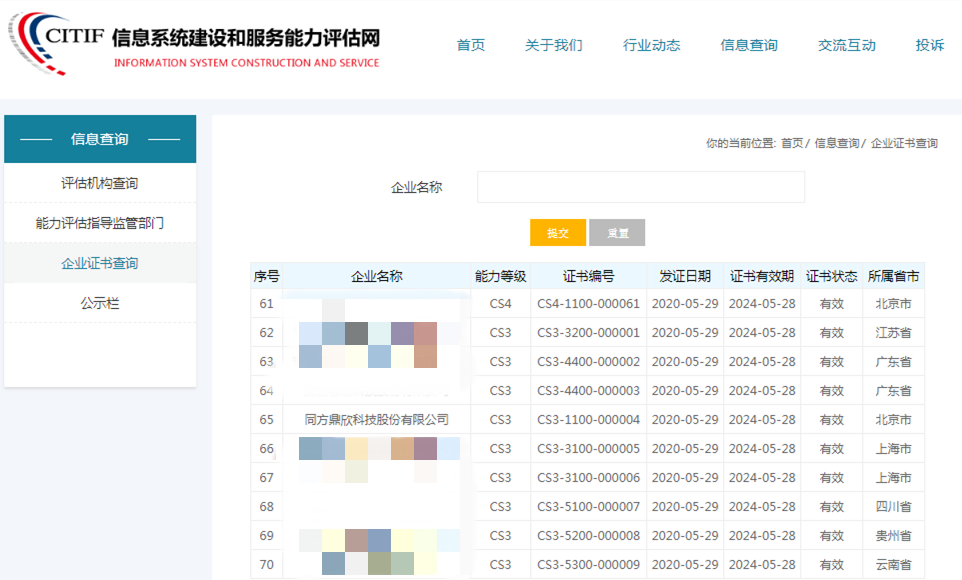Open 公示栏 from the sidebar
The width and height of the screenshot is (962, 580).
coord(100,304)
